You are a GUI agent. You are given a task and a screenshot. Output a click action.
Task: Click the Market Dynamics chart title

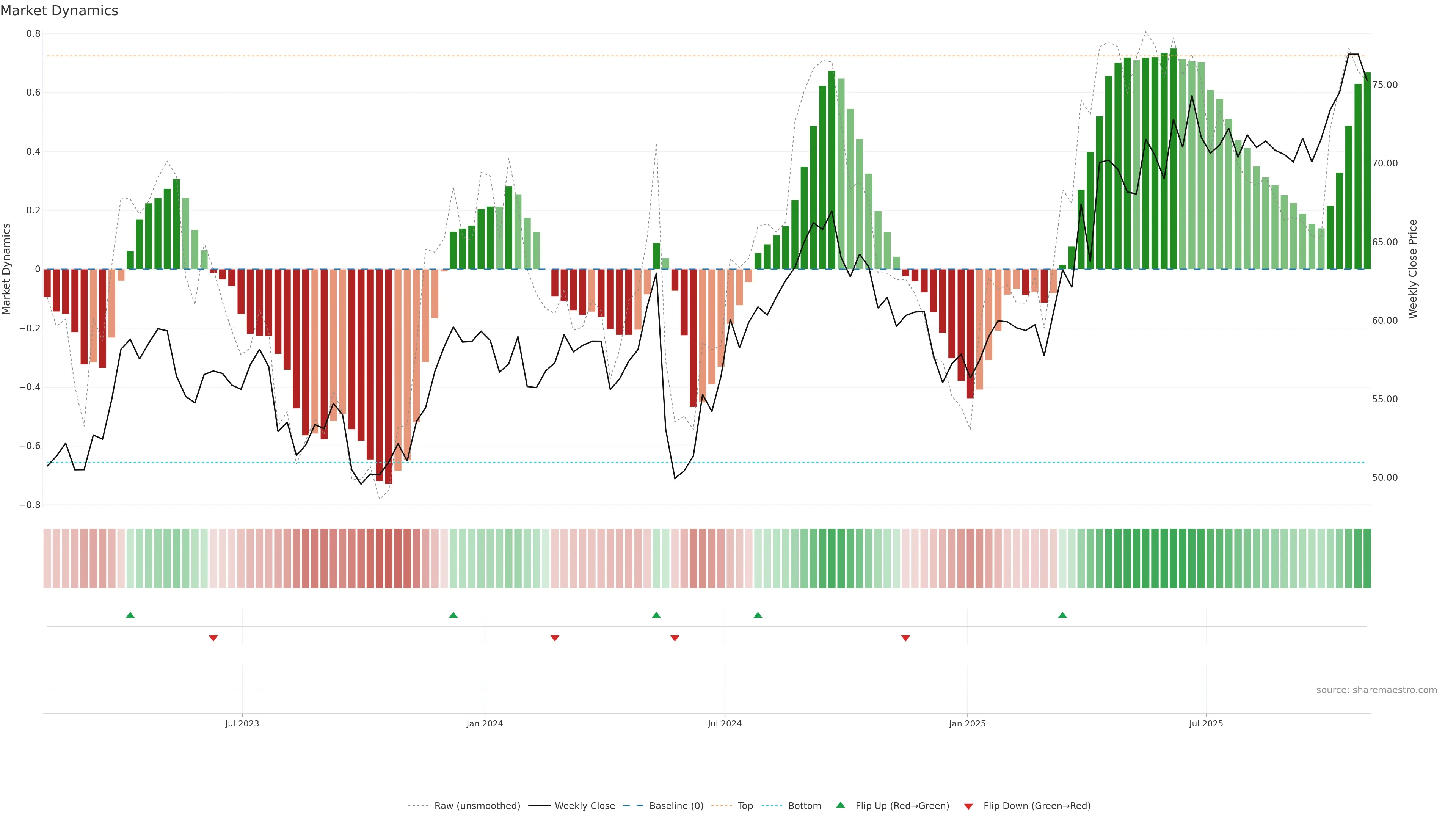[60, 11]
